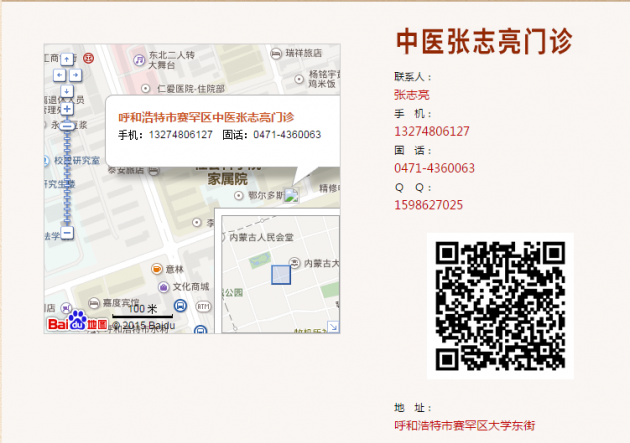Click the 家属院 map label

pos(227,179)
